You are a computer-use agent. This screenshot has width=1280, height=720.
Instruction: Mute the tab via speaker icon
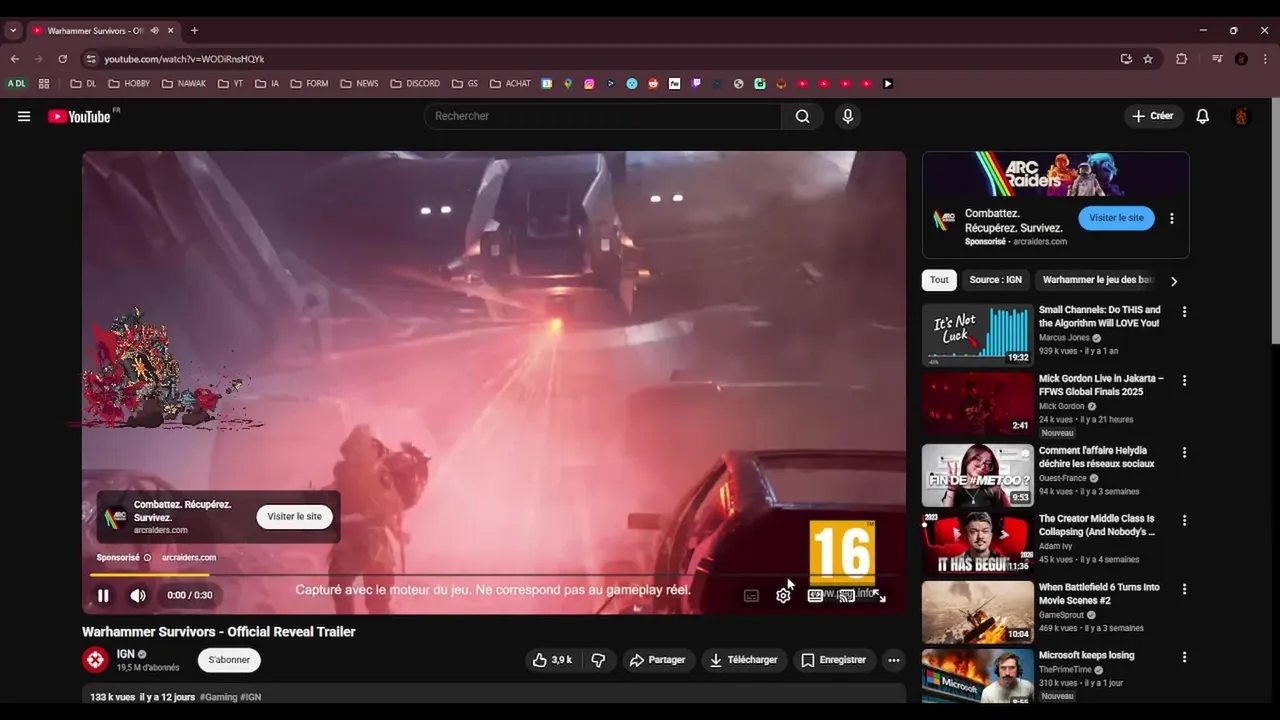tap(154, 31)
